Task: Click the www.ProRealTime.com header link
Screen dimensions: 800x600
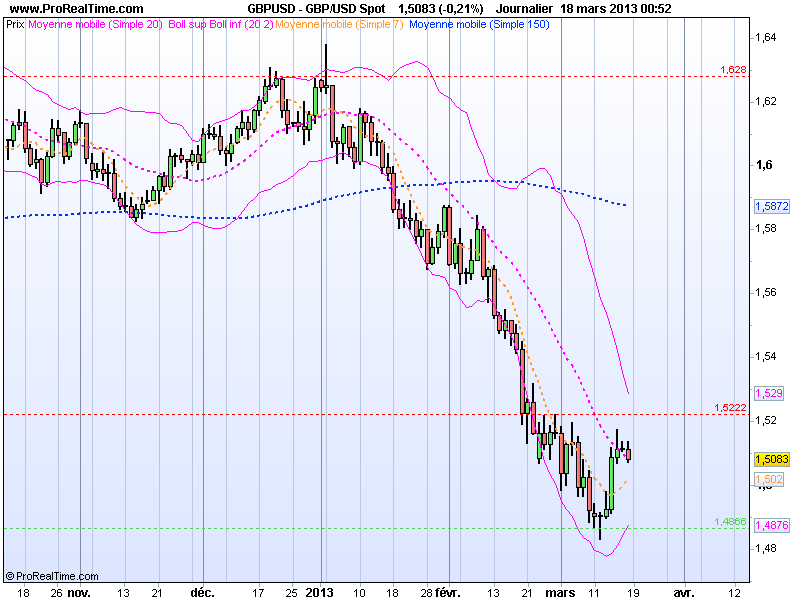Action: point(77,9)
